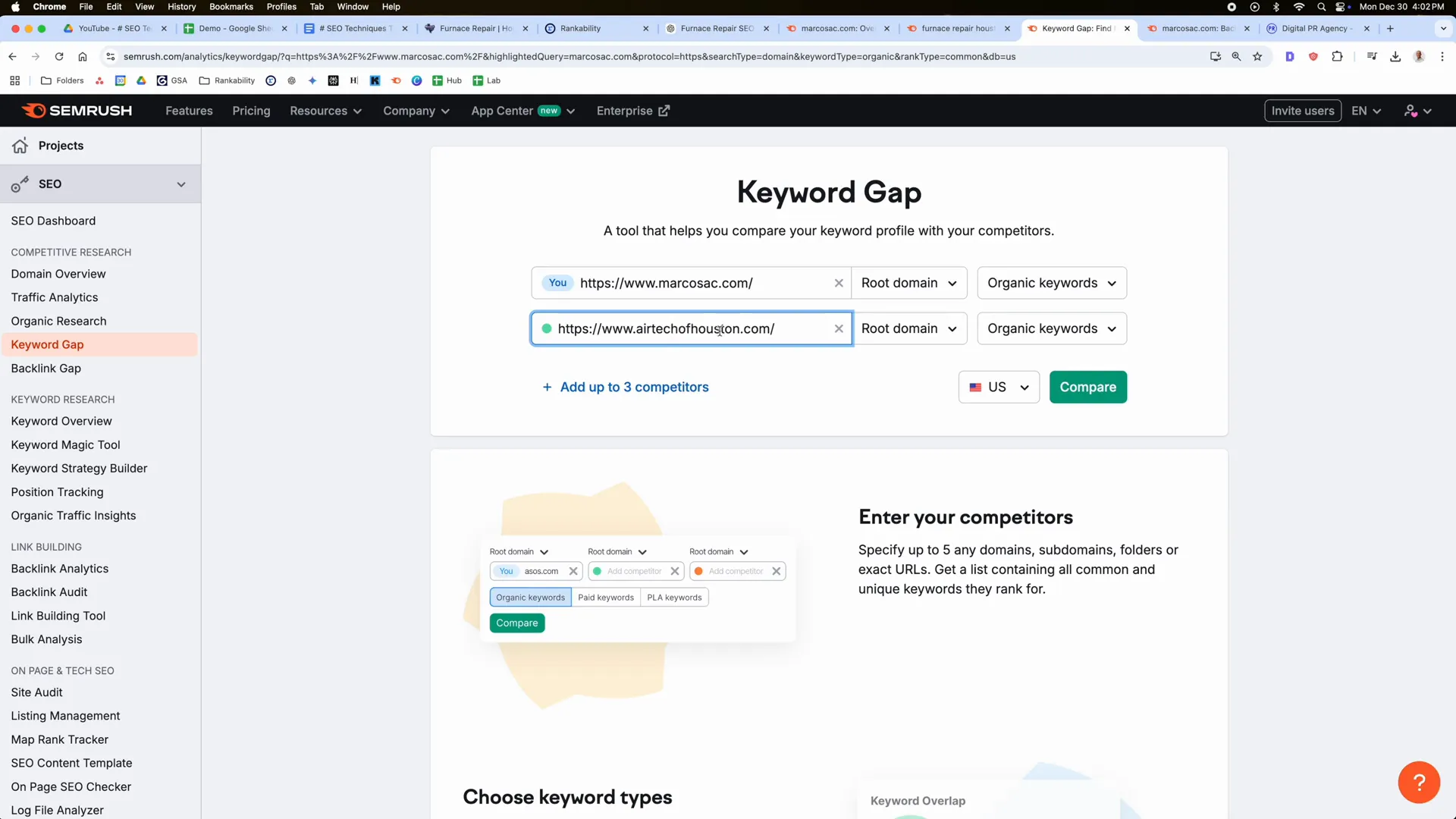
Task: Click the Compare button
Action: coord(1087,387)
